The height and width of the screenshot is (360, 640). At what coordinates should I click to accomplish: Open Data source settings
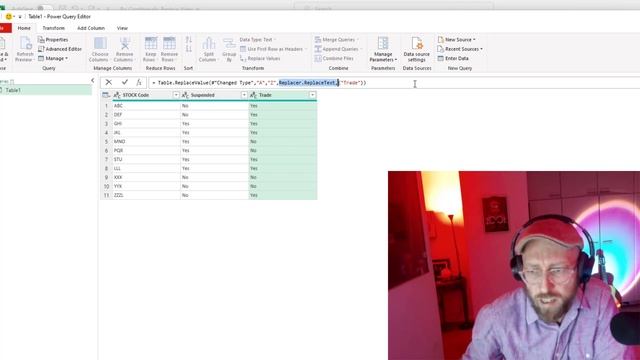[416, 49]
